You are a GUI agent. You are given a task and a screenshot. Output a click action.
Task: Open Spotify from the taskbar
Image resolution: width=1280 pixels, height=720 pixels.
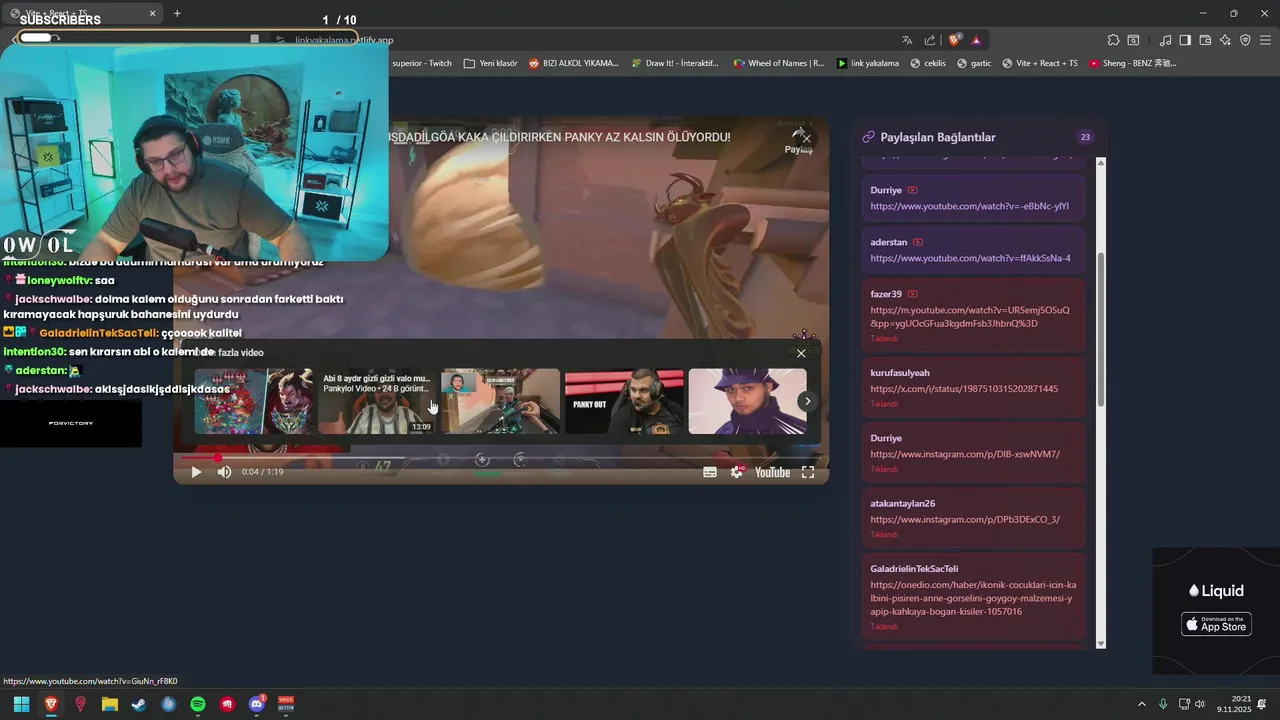(198, 704)
